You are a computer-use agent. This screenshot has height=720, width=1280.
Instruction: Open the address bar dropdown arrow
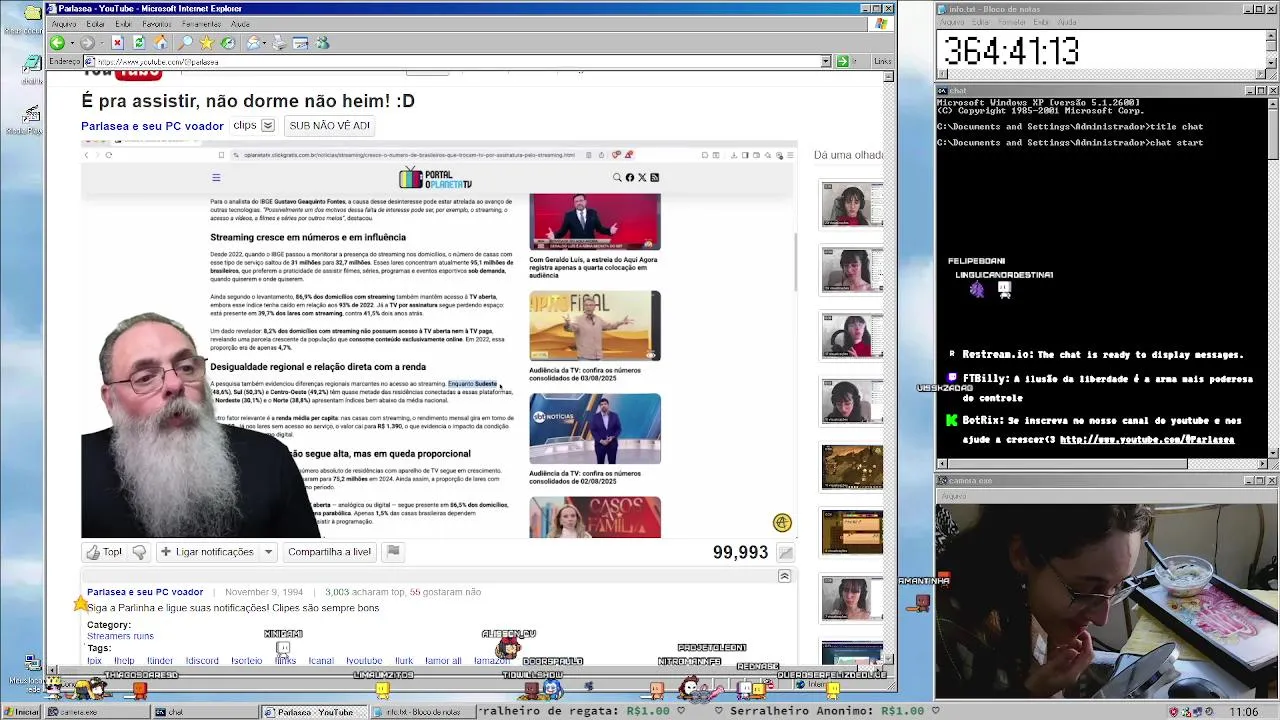click(826, 61)
